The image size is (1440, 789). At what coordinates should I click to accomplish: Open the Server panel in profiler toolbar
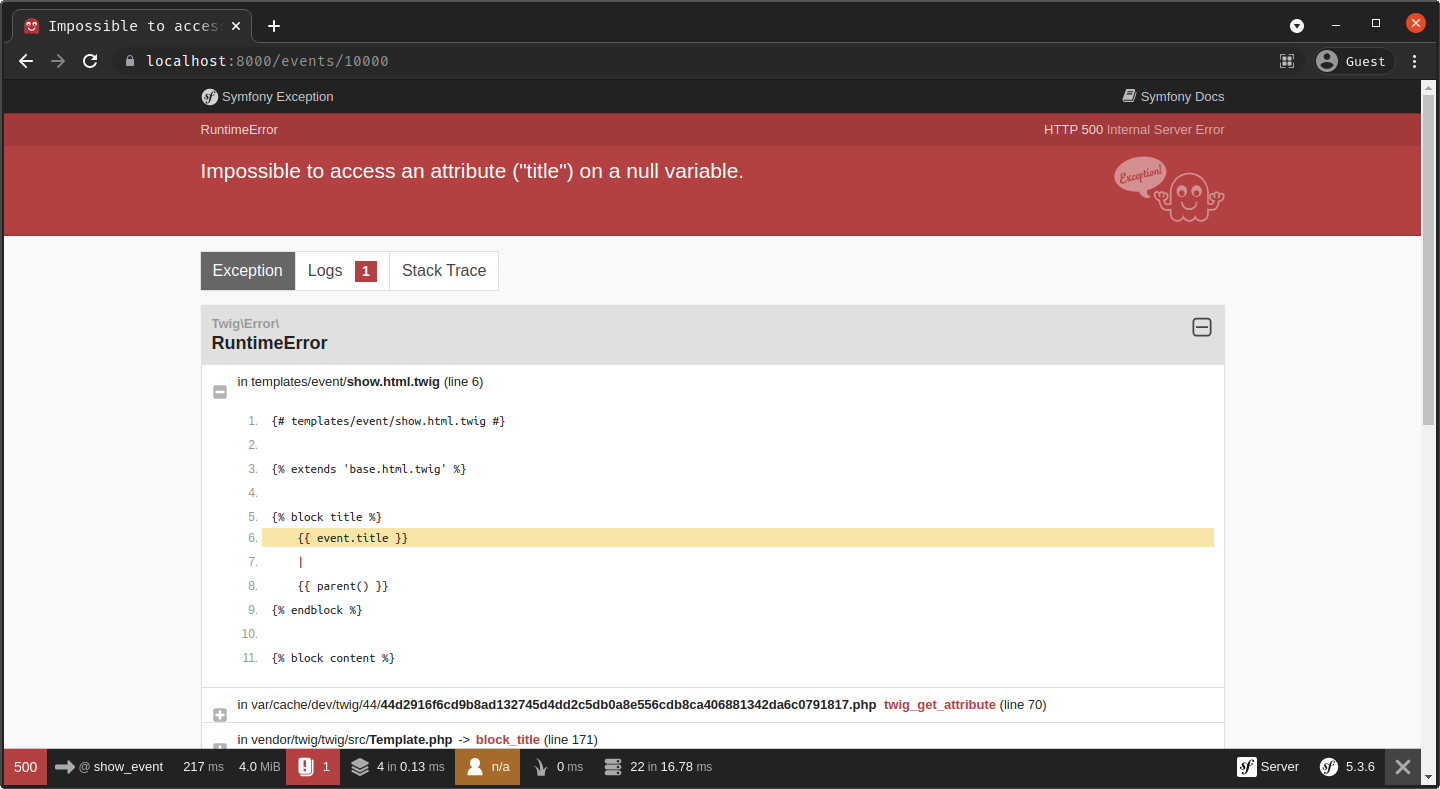(x=1268, y=767)
